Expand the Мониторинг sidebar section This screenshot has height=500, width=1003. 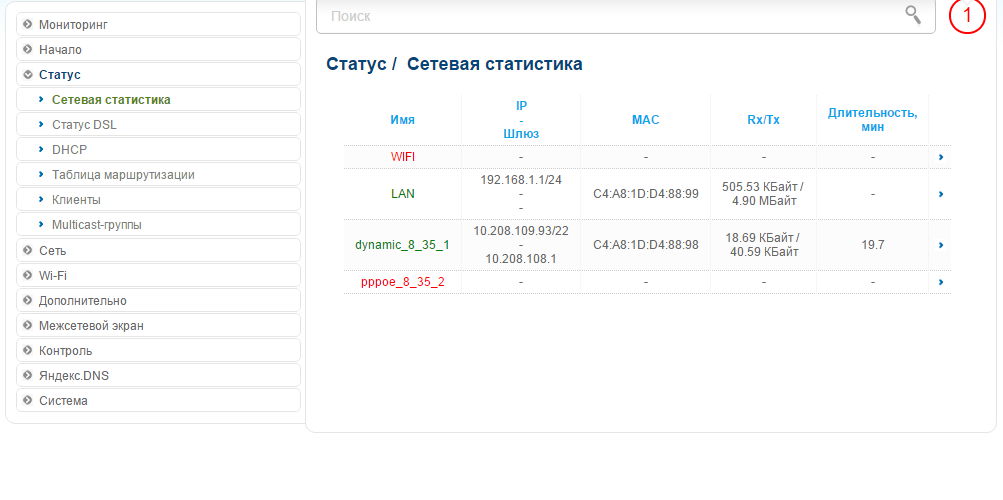(73, 24)
